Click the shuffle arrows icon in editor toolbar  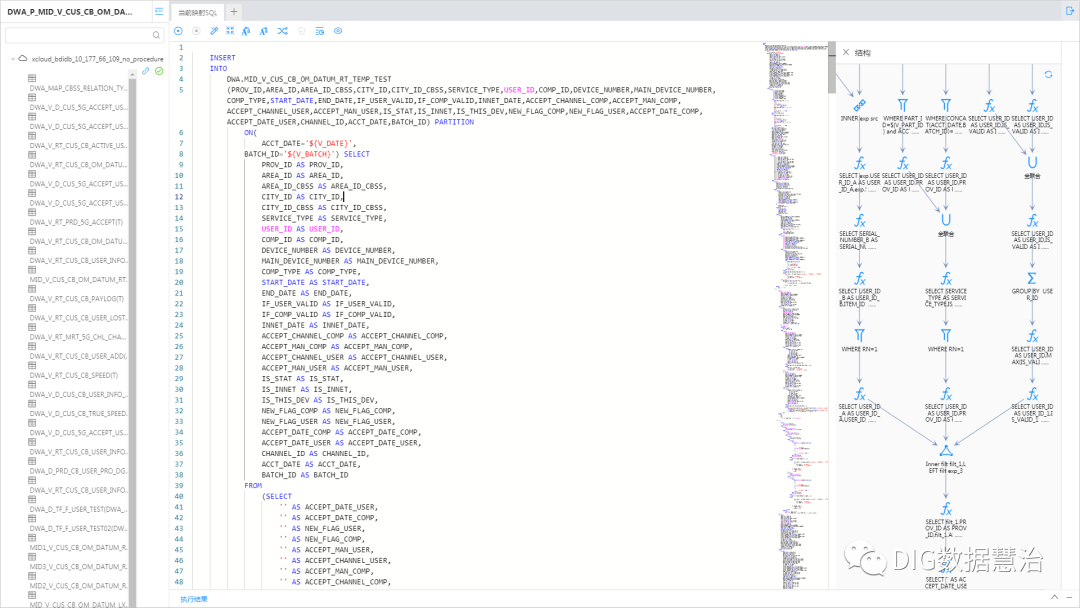tap(283, 31)
